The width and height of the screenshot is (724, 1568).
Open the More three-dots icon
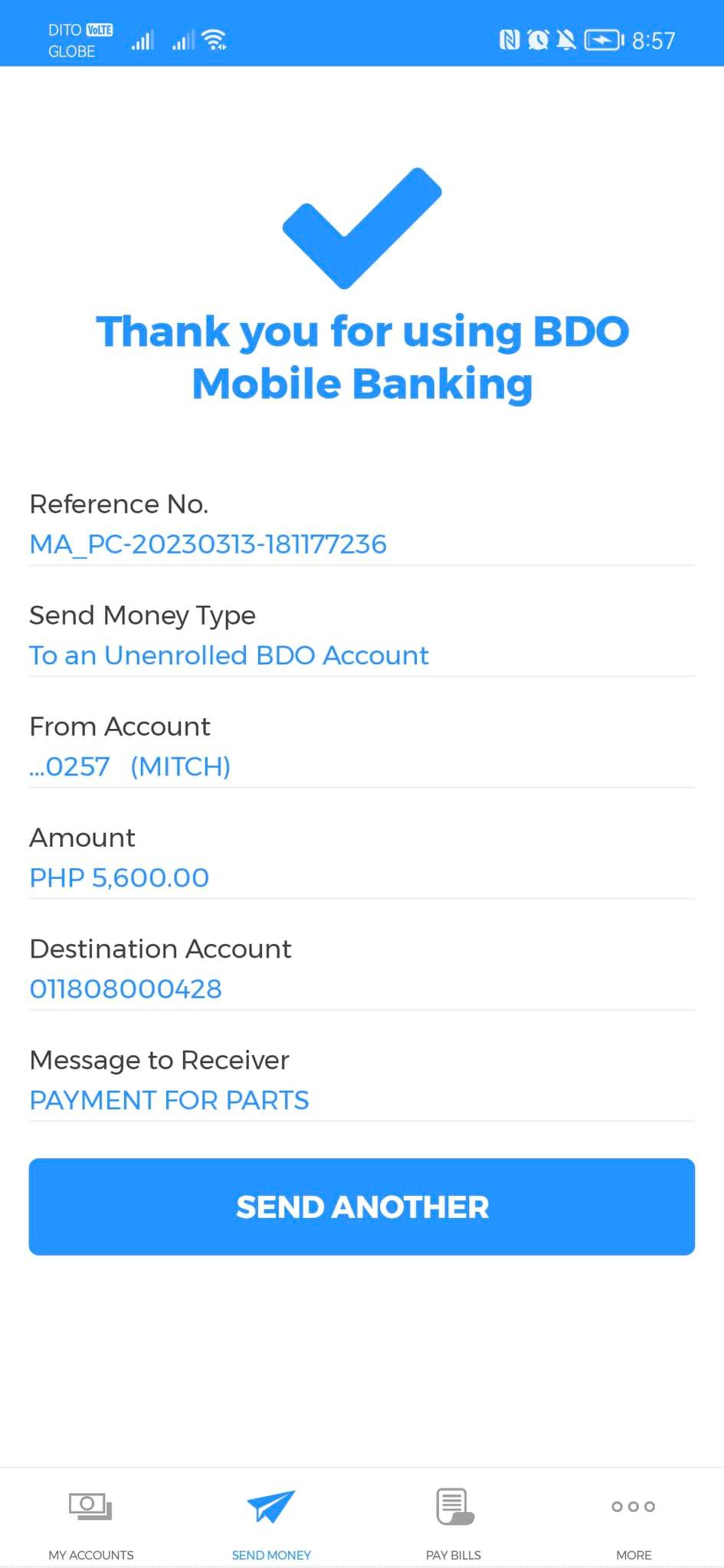[633, 1506]
